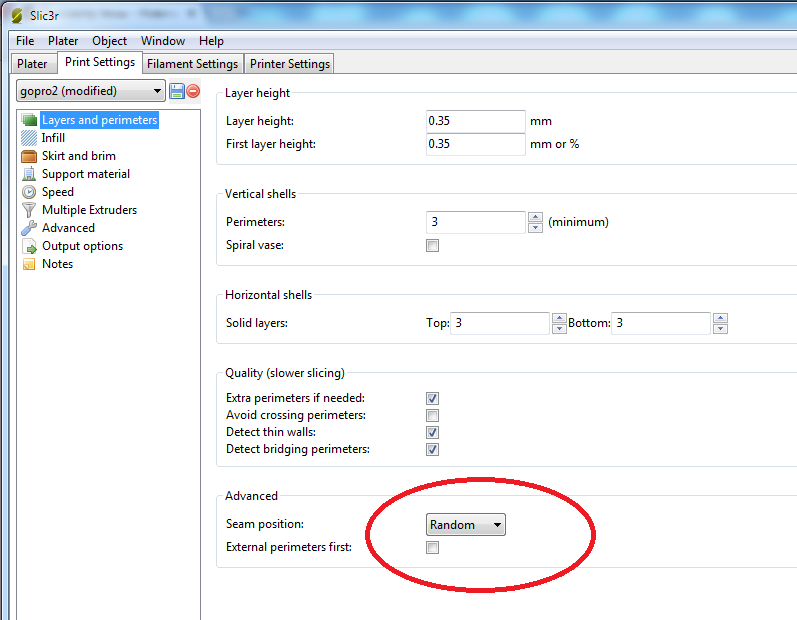The image size is (797, 620).
Task: Open the Multiple Extruders section
Action: 89,210
